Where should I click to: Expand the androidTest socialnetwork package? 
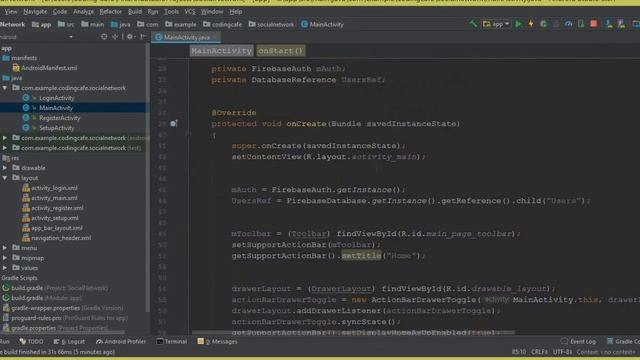[x=4, y=138]
